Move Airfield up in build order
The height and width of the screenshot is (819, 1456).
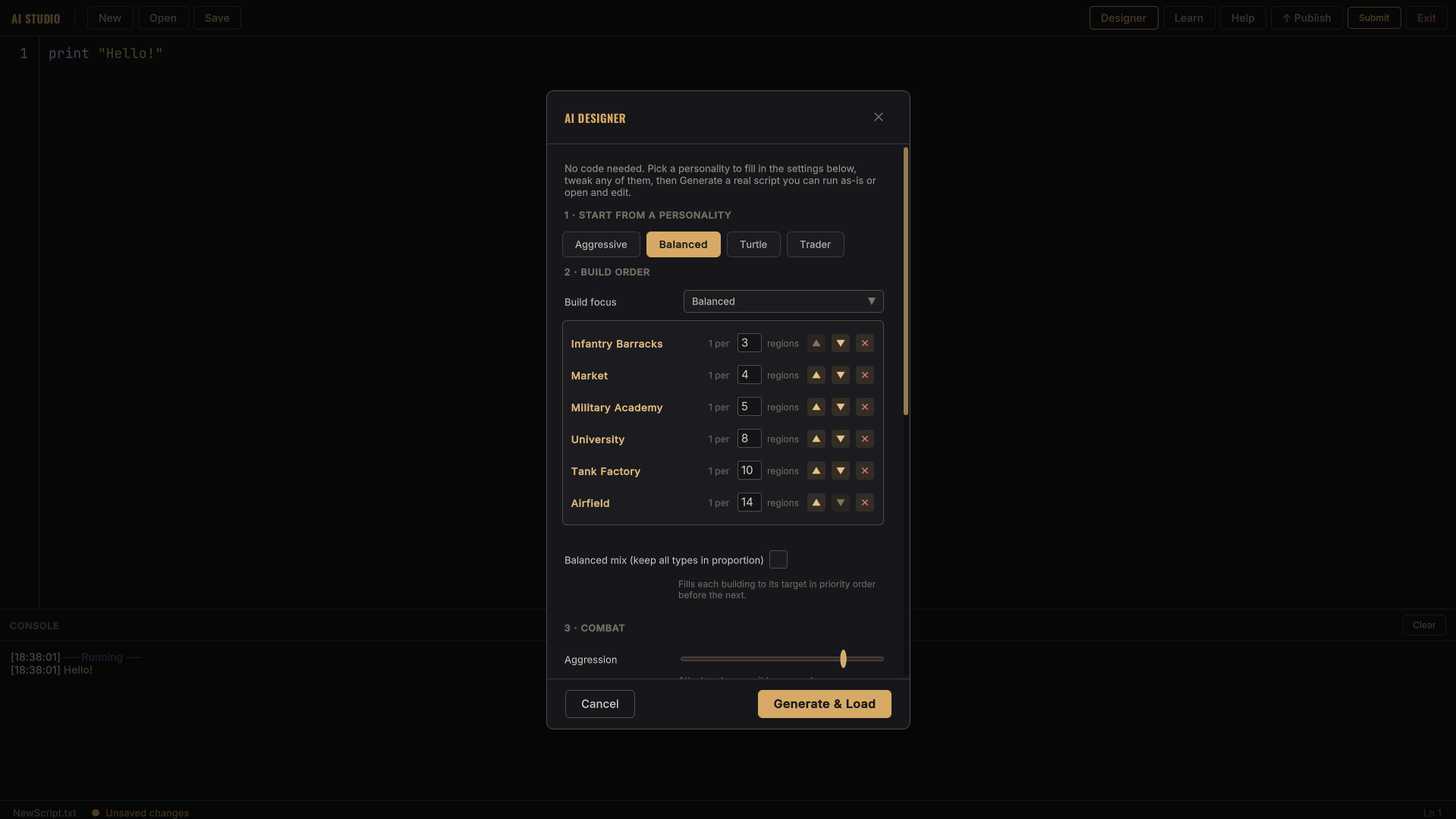(x=816, y=502)
